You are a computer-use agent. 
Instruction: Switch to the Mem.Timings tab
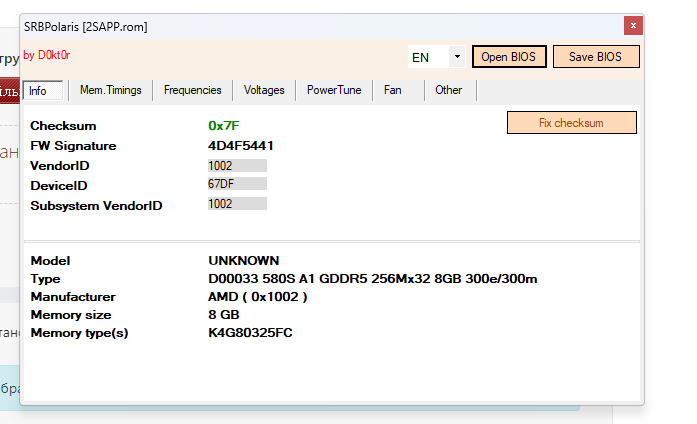110,90
